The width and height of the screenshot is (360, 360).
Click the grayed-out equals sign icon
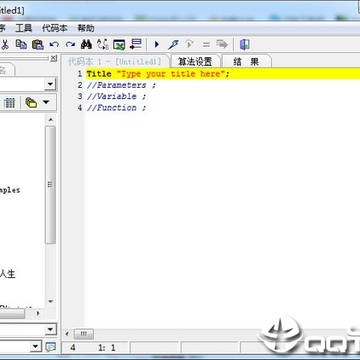207,45
